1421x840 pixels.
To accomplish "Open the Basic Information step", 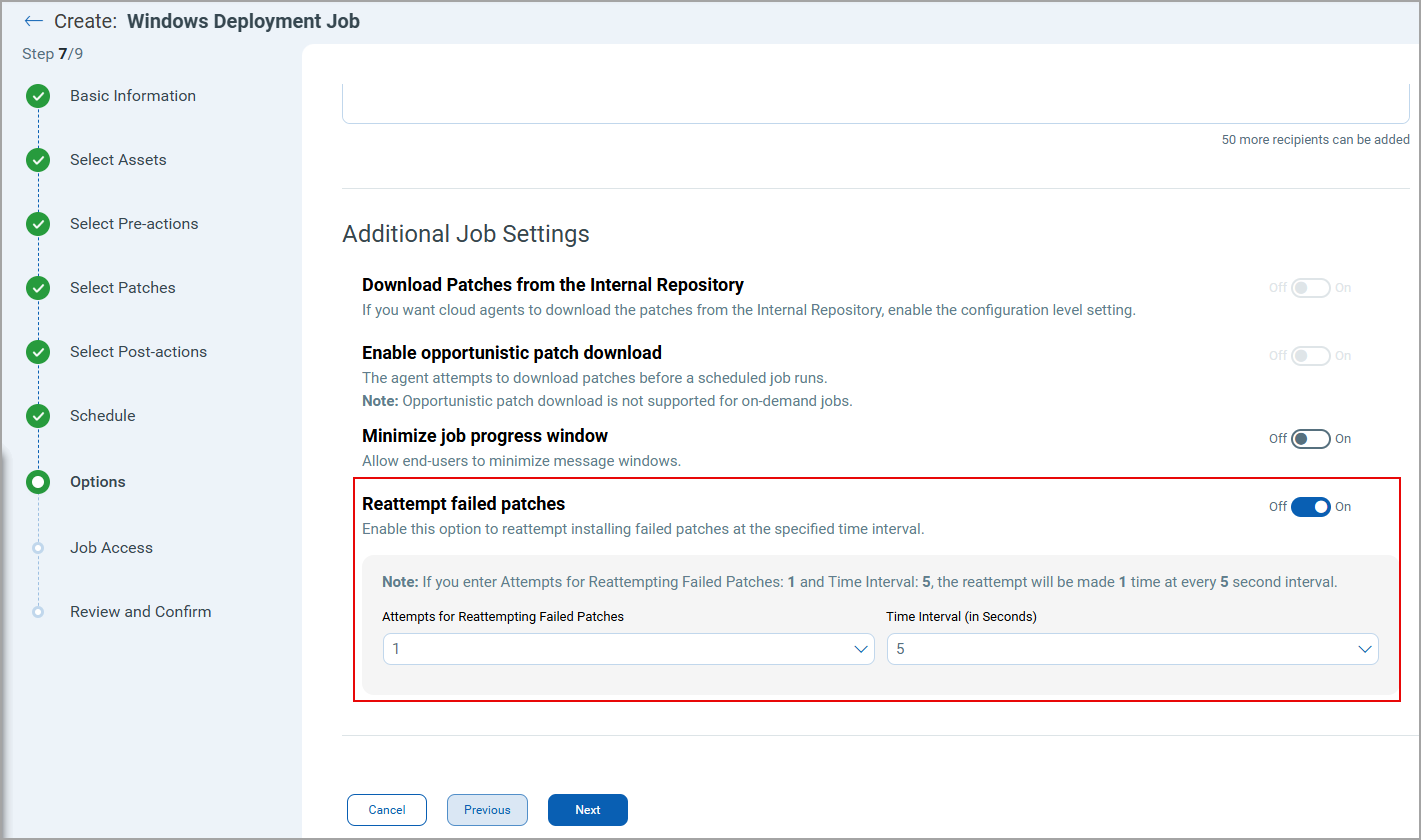I will (133, 96).
